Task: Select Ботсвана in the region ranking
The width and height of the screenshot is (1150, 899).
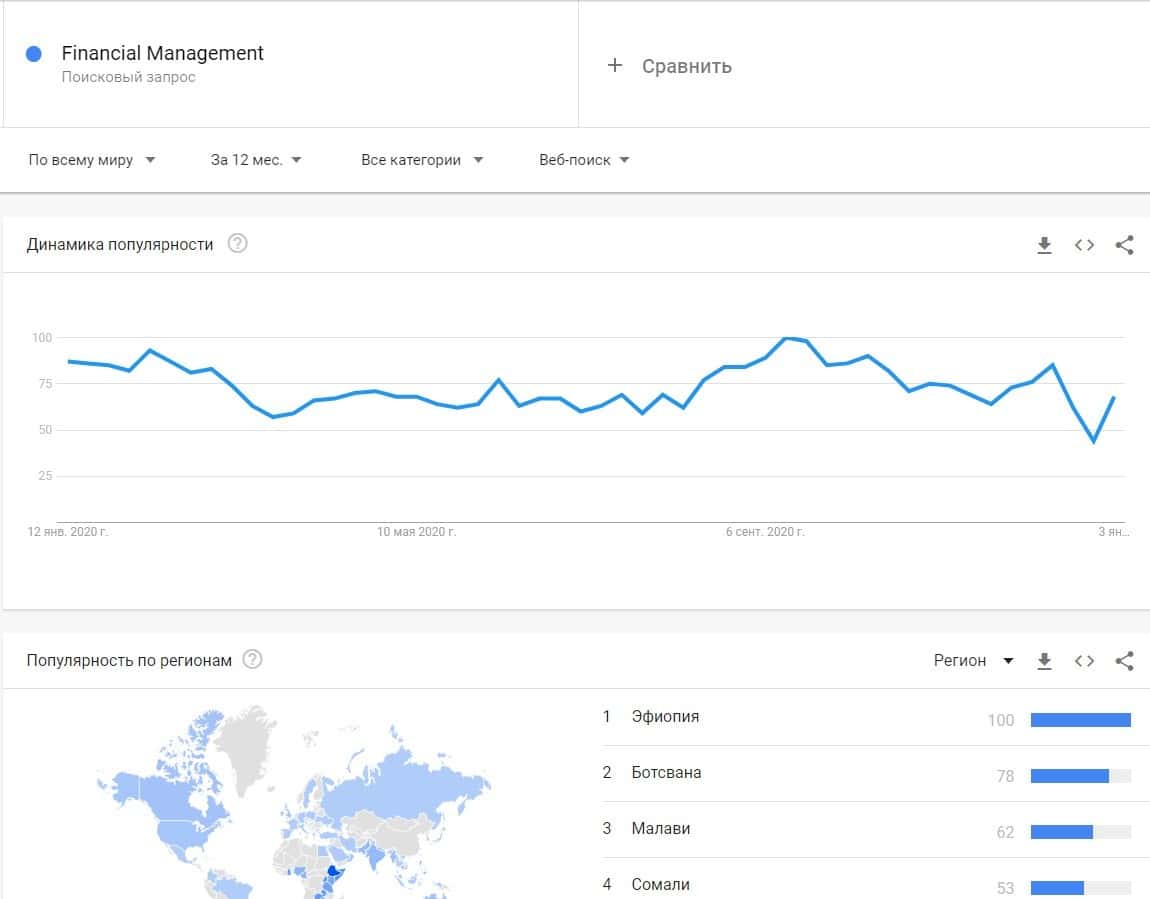Action: [x=666, y=773]
